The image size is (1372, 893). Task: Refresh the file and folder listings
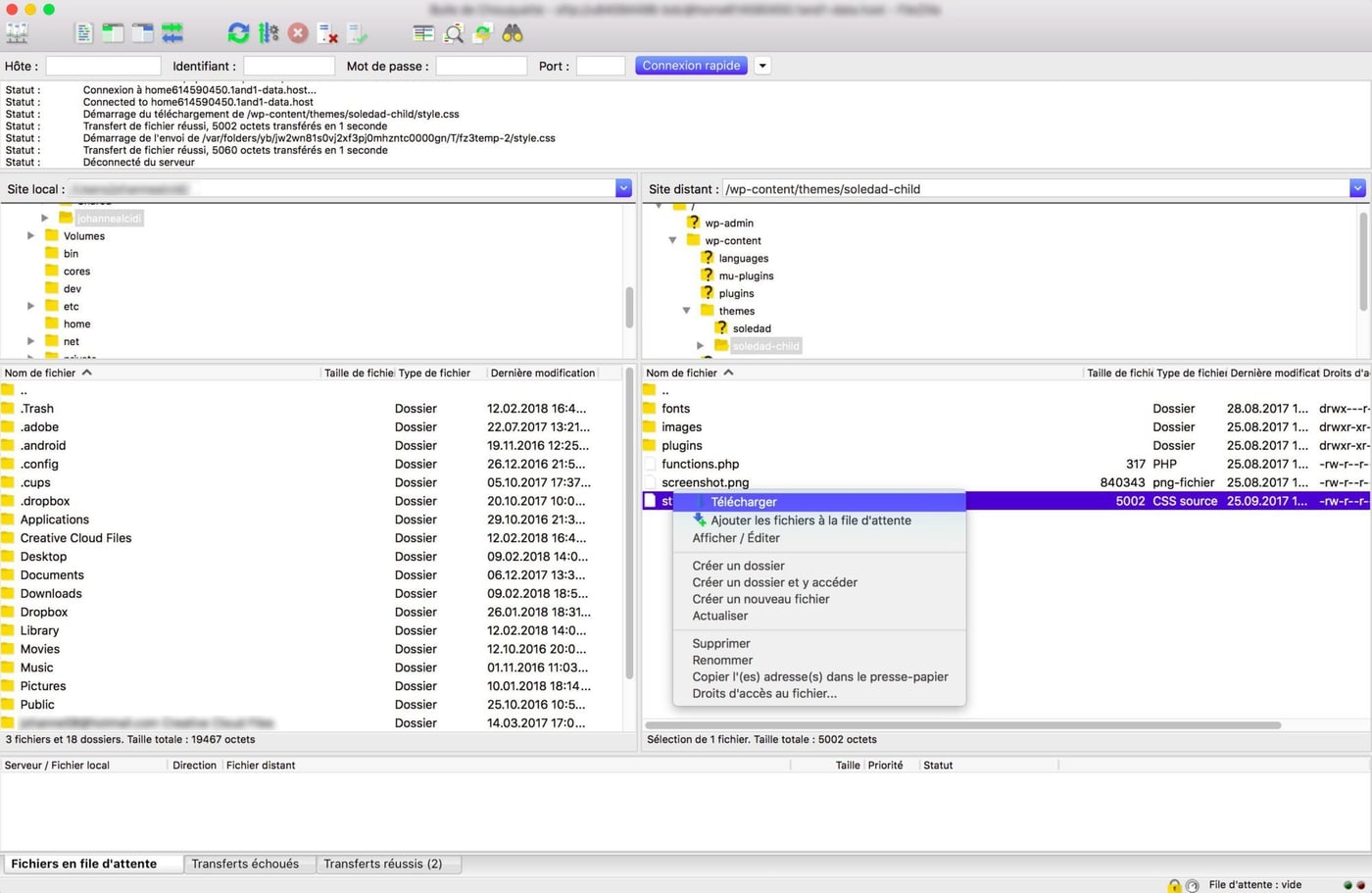238,32
